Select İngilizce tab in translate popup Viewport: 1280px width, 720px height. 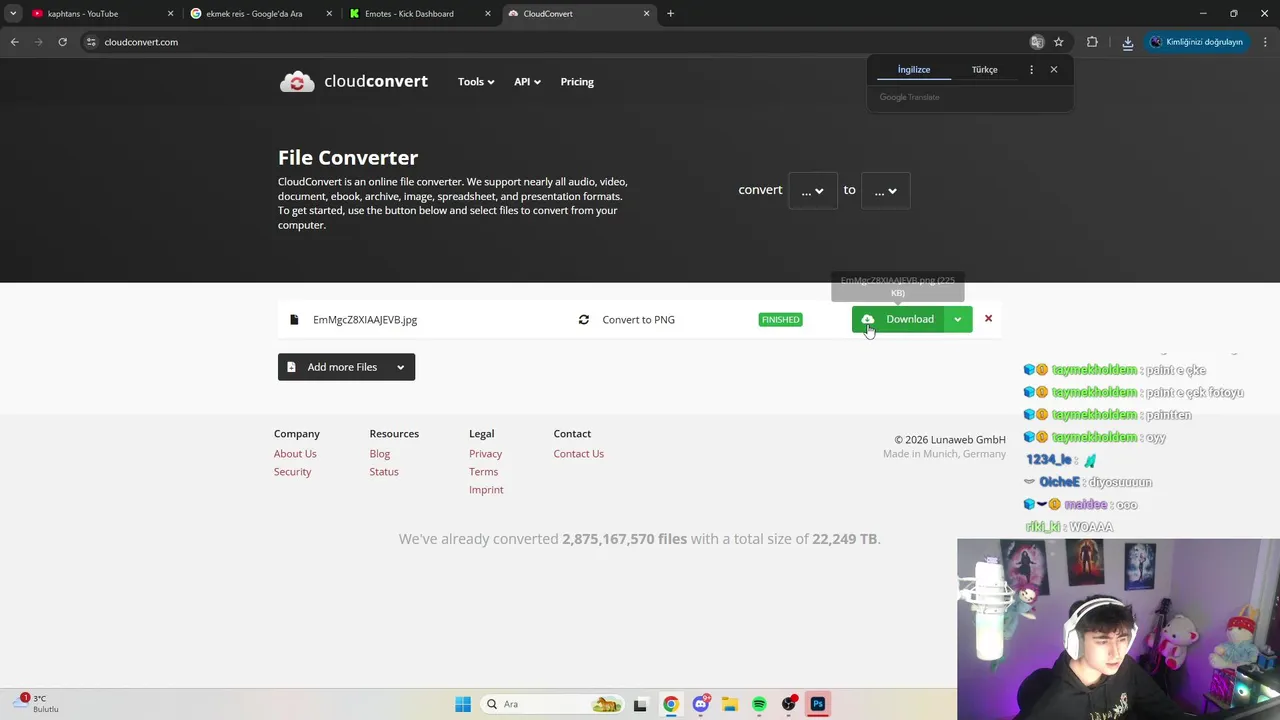coord(914,70)
